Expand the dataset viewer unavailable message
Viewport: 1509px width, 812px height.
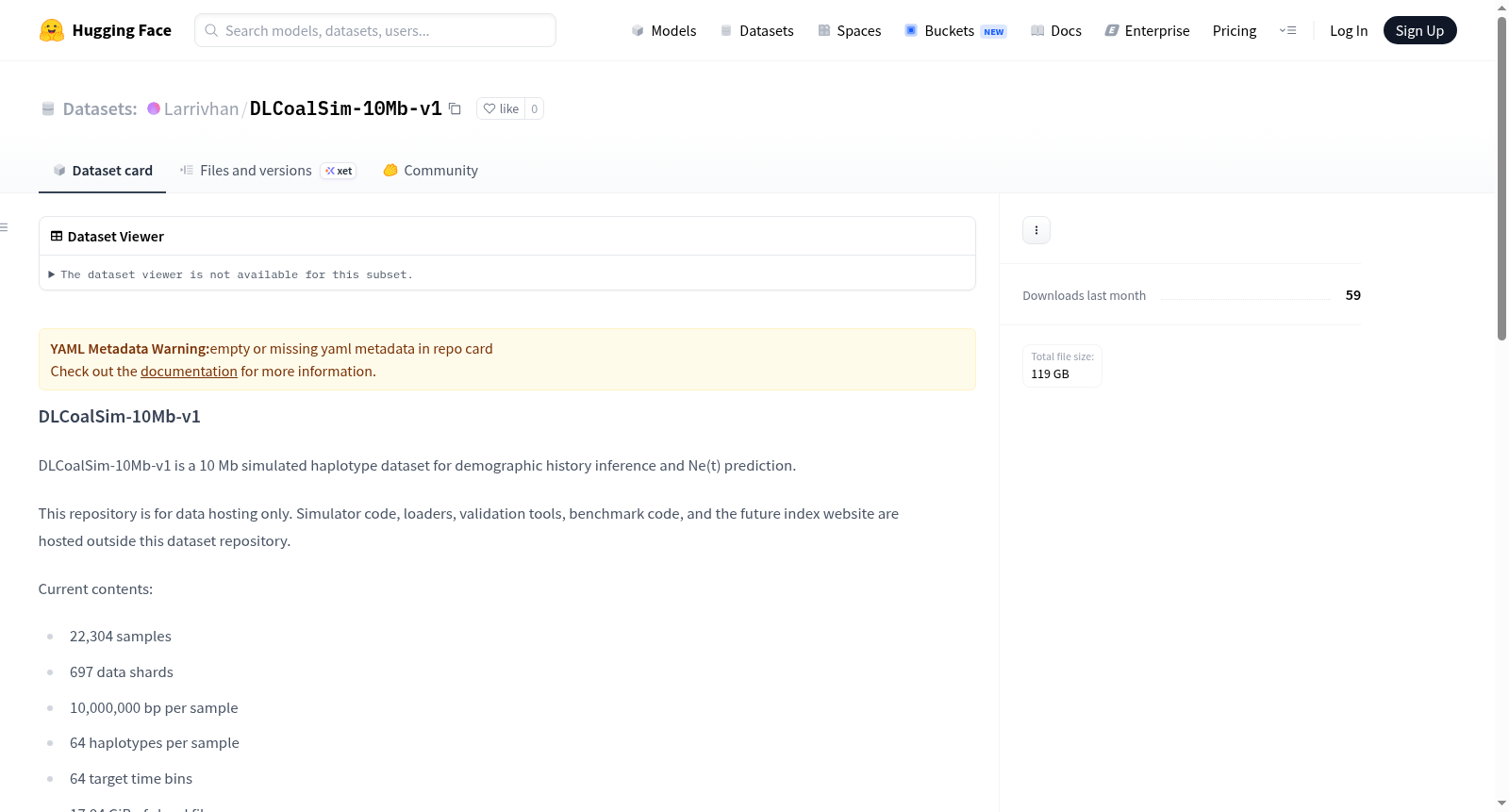point(231,274)
